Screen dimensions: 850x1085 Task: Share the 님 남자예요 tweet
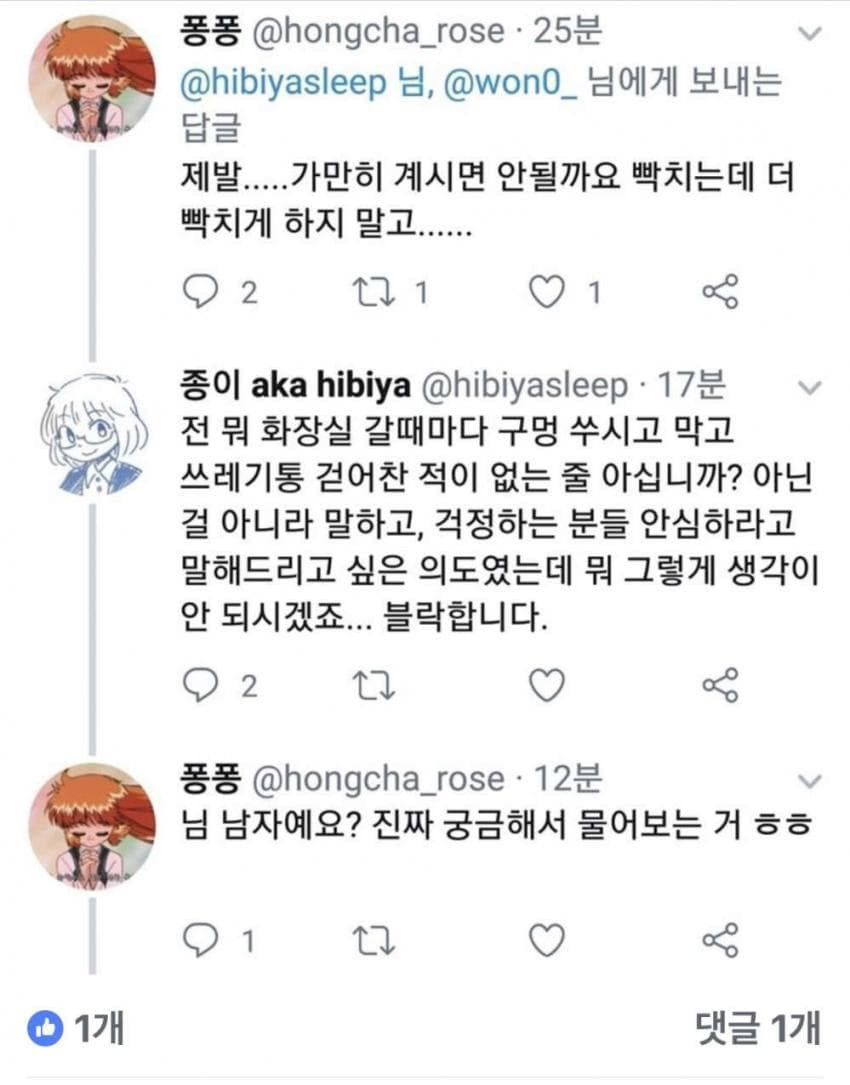coord(720,940)
